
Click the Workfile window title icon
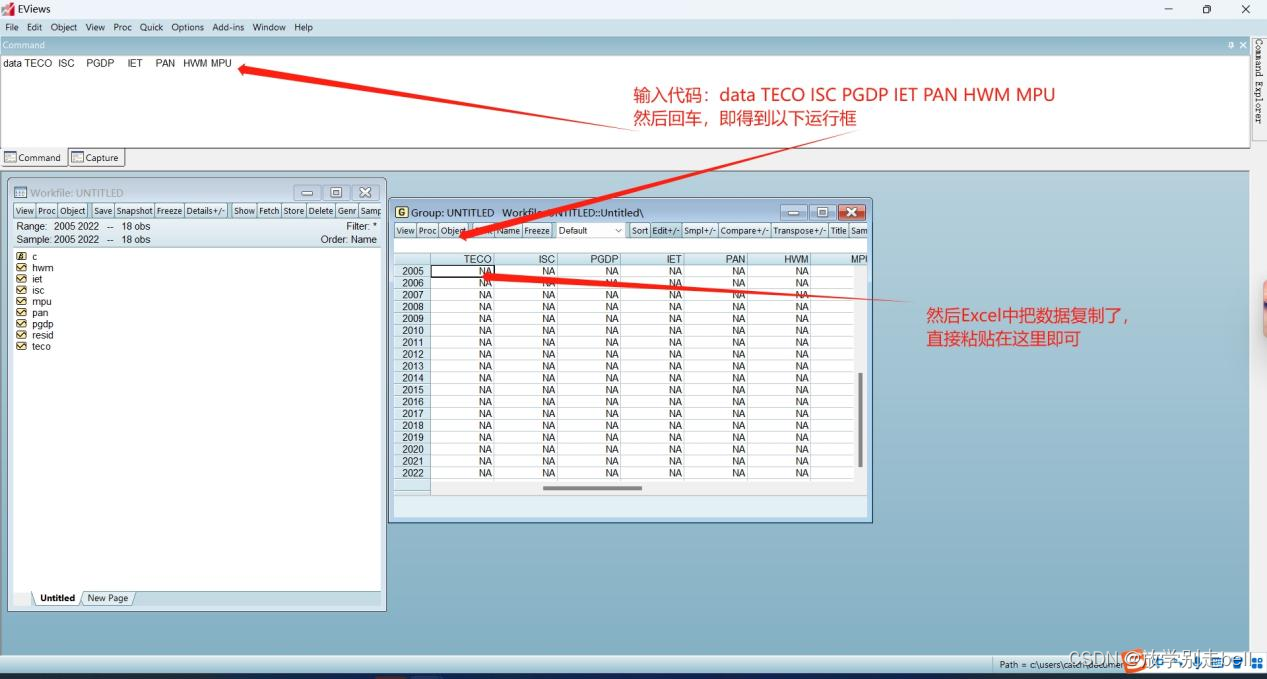20,192
